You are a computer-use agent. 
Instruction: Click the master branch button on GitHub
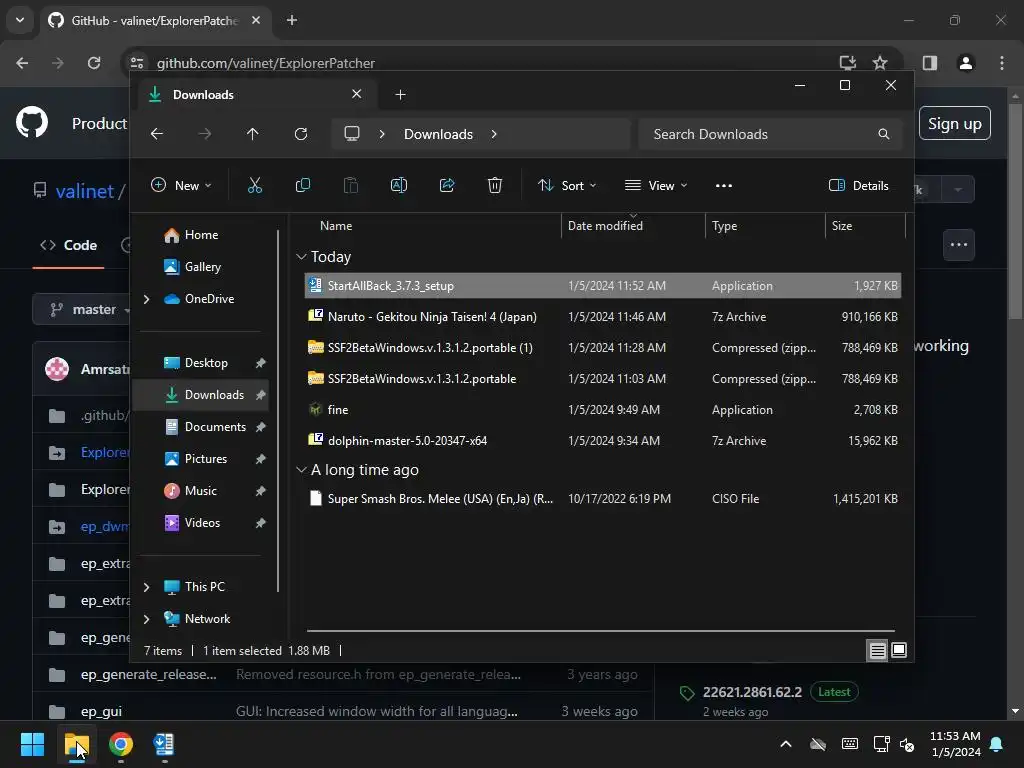pyautogui.click(x=83, y=309)
